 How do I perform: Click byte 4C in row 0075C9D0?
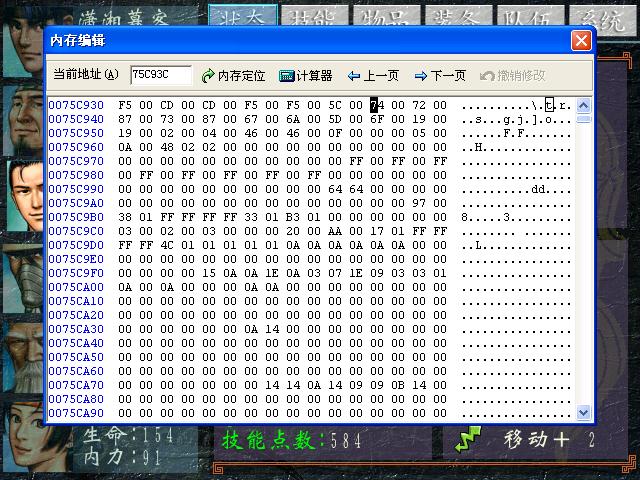pos(167,245)
